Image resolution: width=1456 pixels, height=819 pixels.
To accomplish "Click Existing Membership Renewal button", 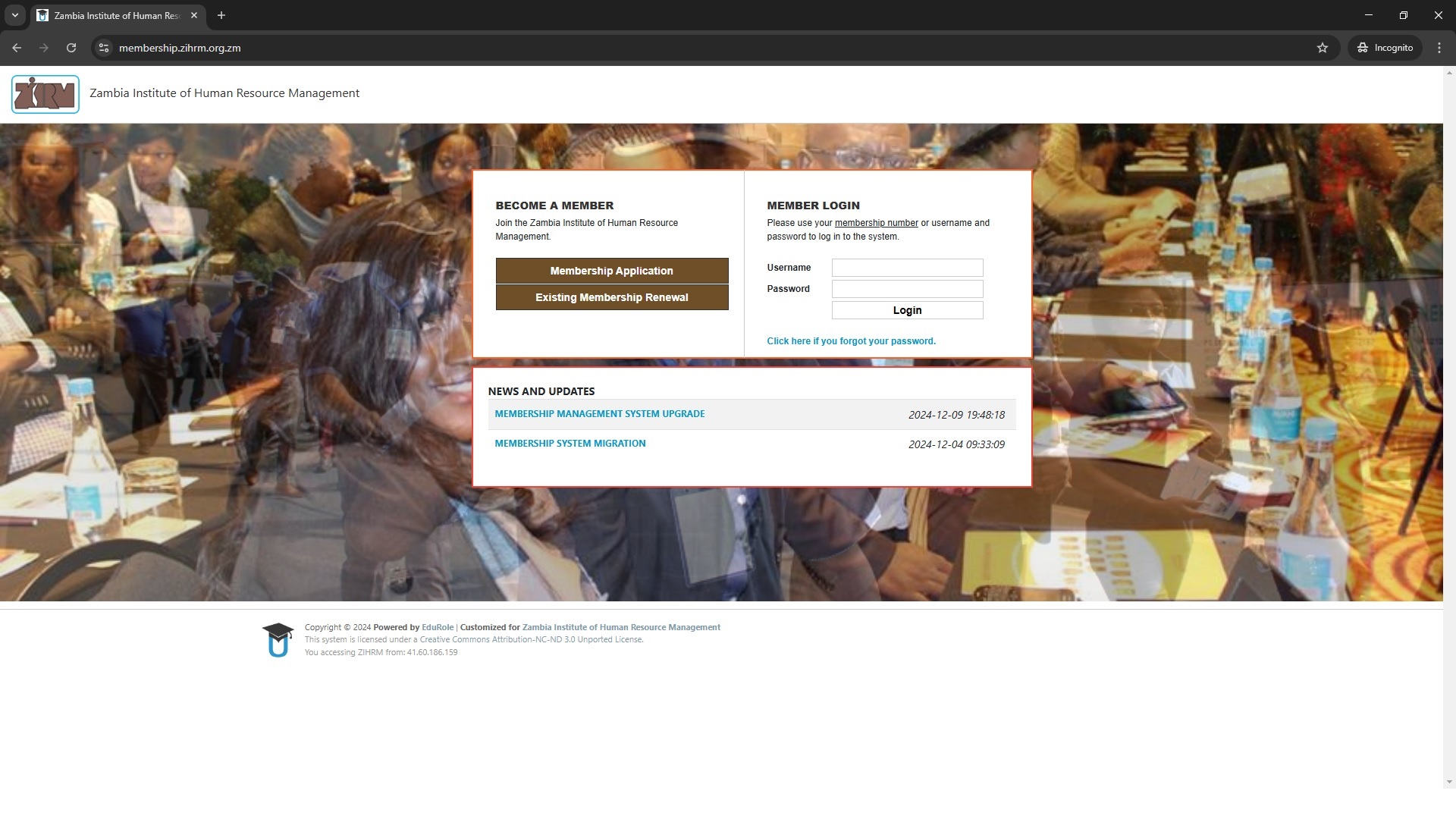I will 611,297.
